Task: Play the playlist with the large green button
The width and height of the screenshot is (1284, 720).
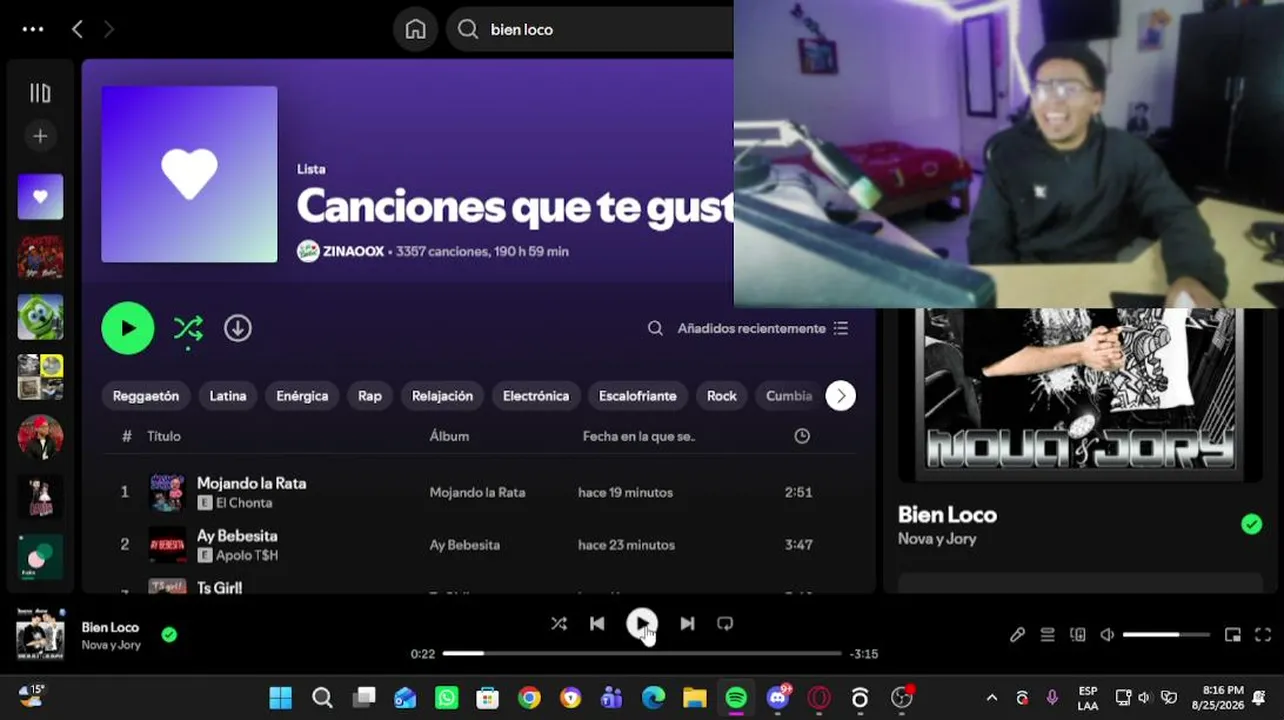Action: pos(128,328)
